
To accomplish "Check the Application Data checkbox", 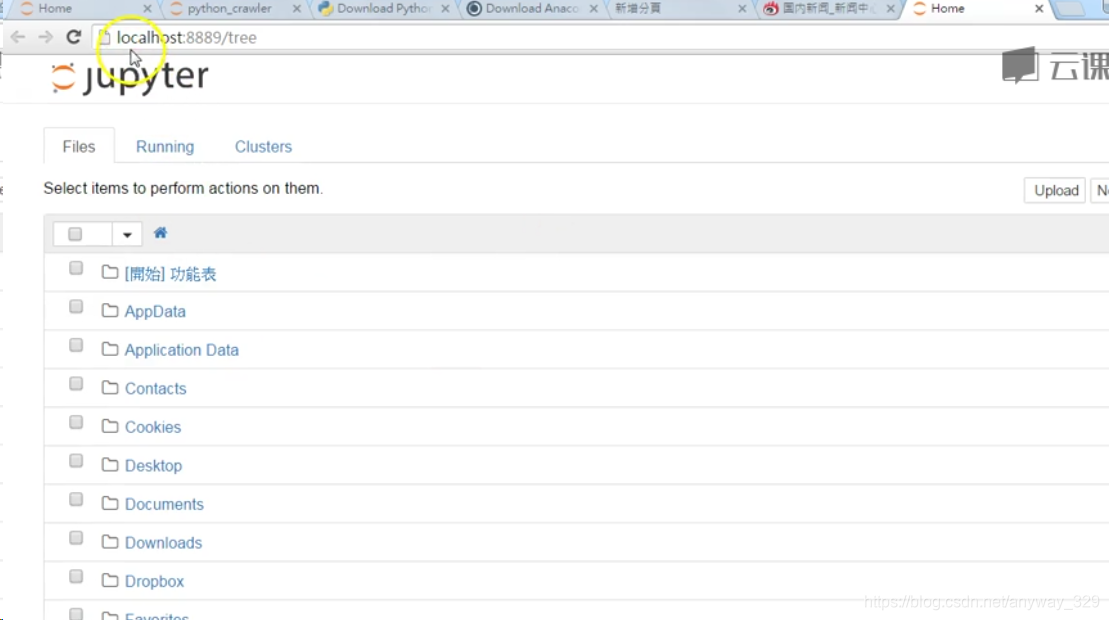I will [x=76, y=345].
